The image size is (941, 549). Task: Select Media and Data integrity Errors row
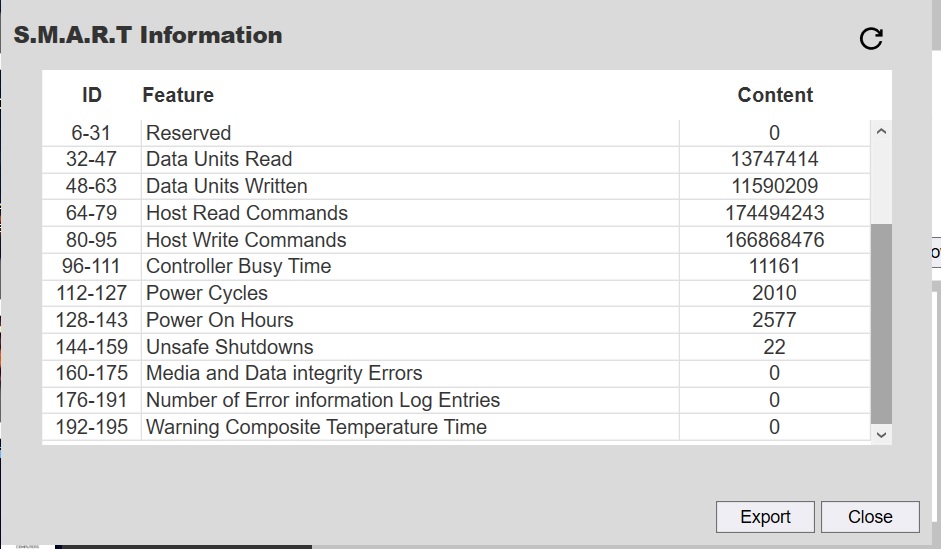click(456, 373)
